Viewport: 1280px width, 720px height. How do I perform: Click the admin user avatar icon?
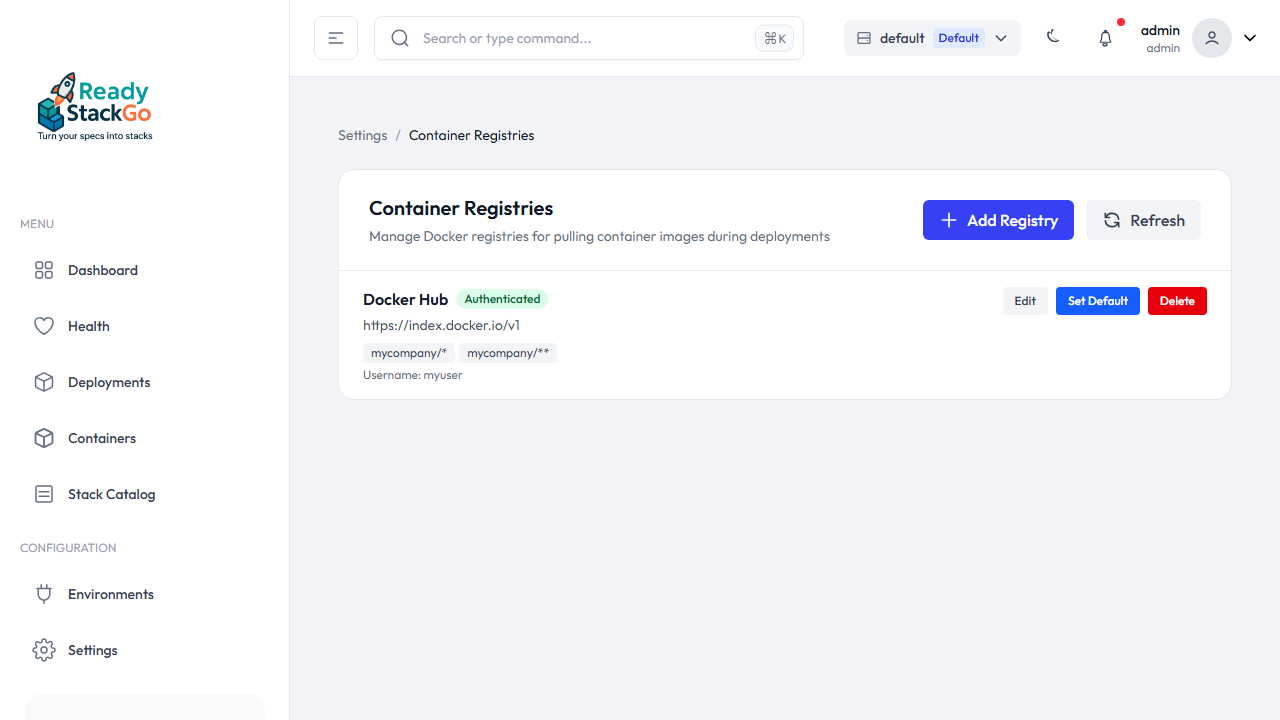pos(1211,37)
